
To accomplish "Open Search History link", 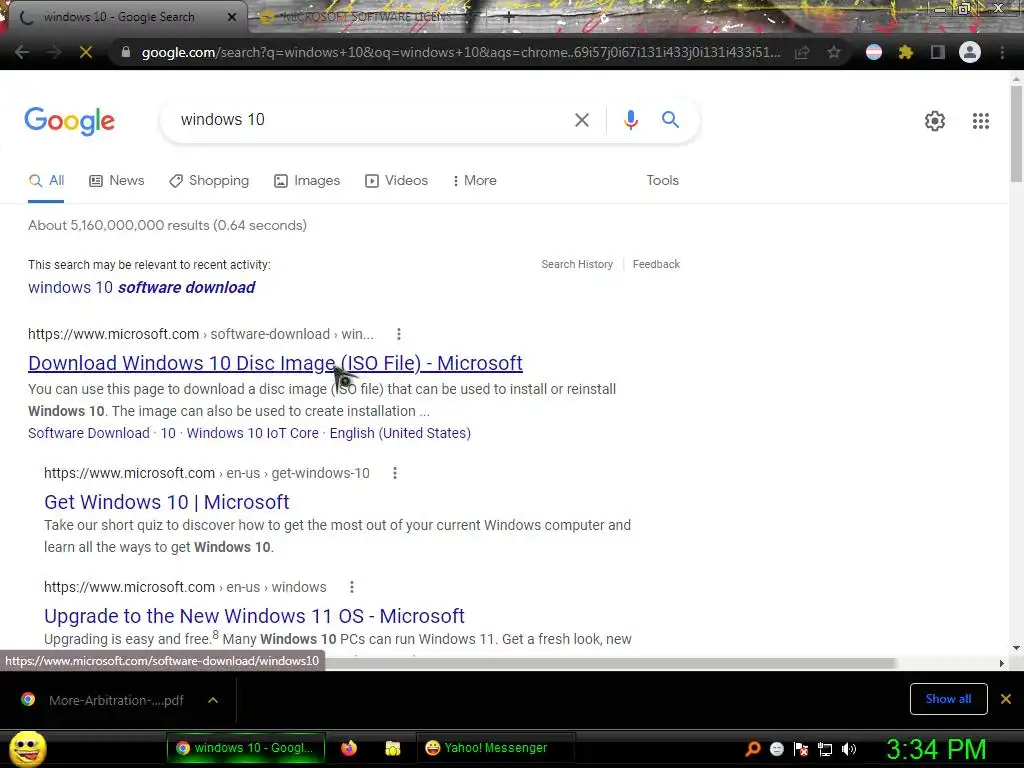I will [577, 264].
